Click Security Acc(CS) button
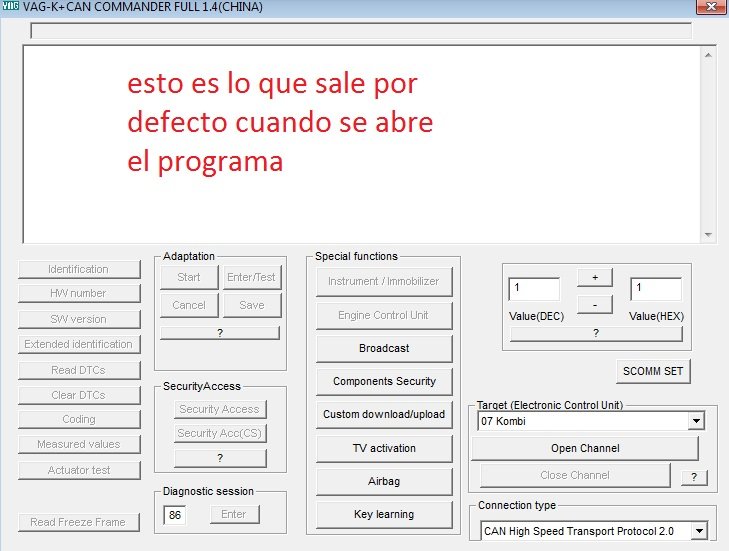Viewport: 729px width, 551px height. [x=220, y=433]
